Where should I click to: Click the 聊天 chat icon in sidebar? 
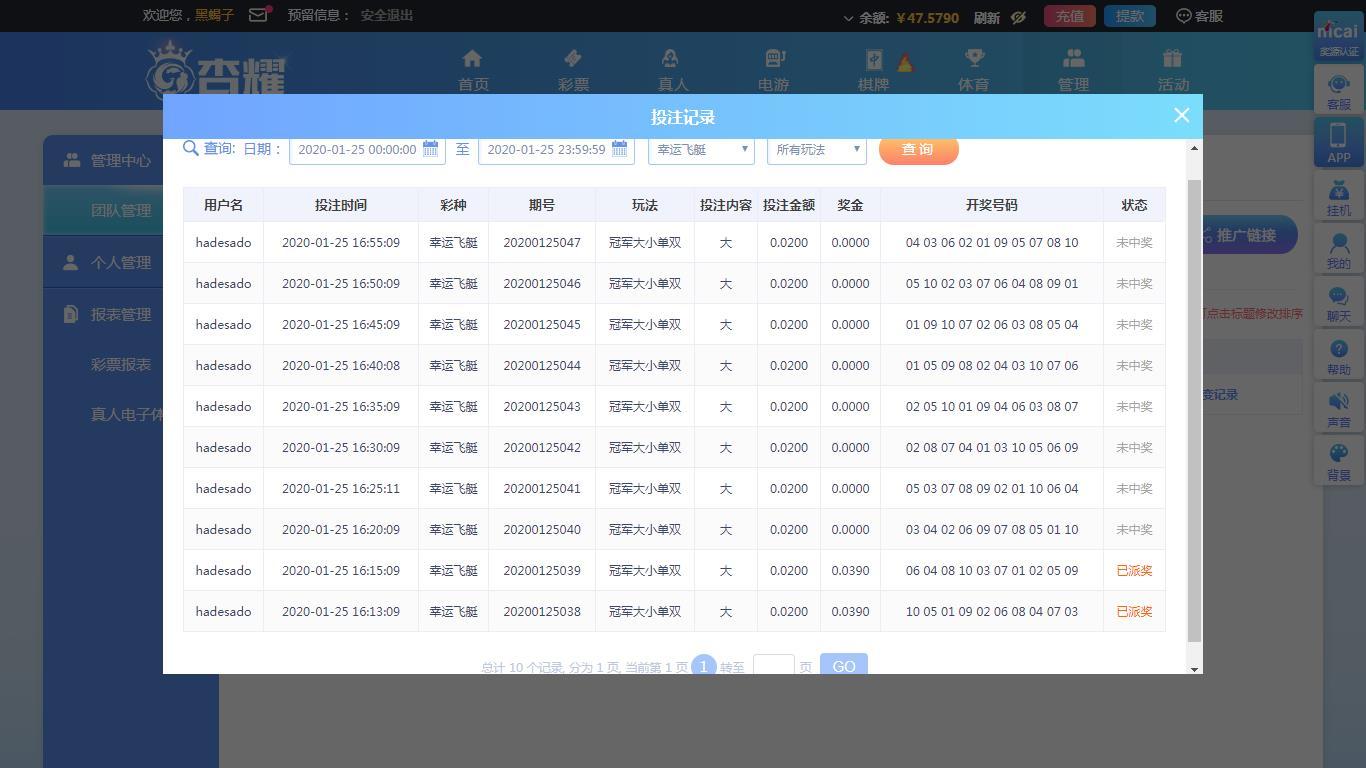pyautogui.click(x=1338, y=304)
